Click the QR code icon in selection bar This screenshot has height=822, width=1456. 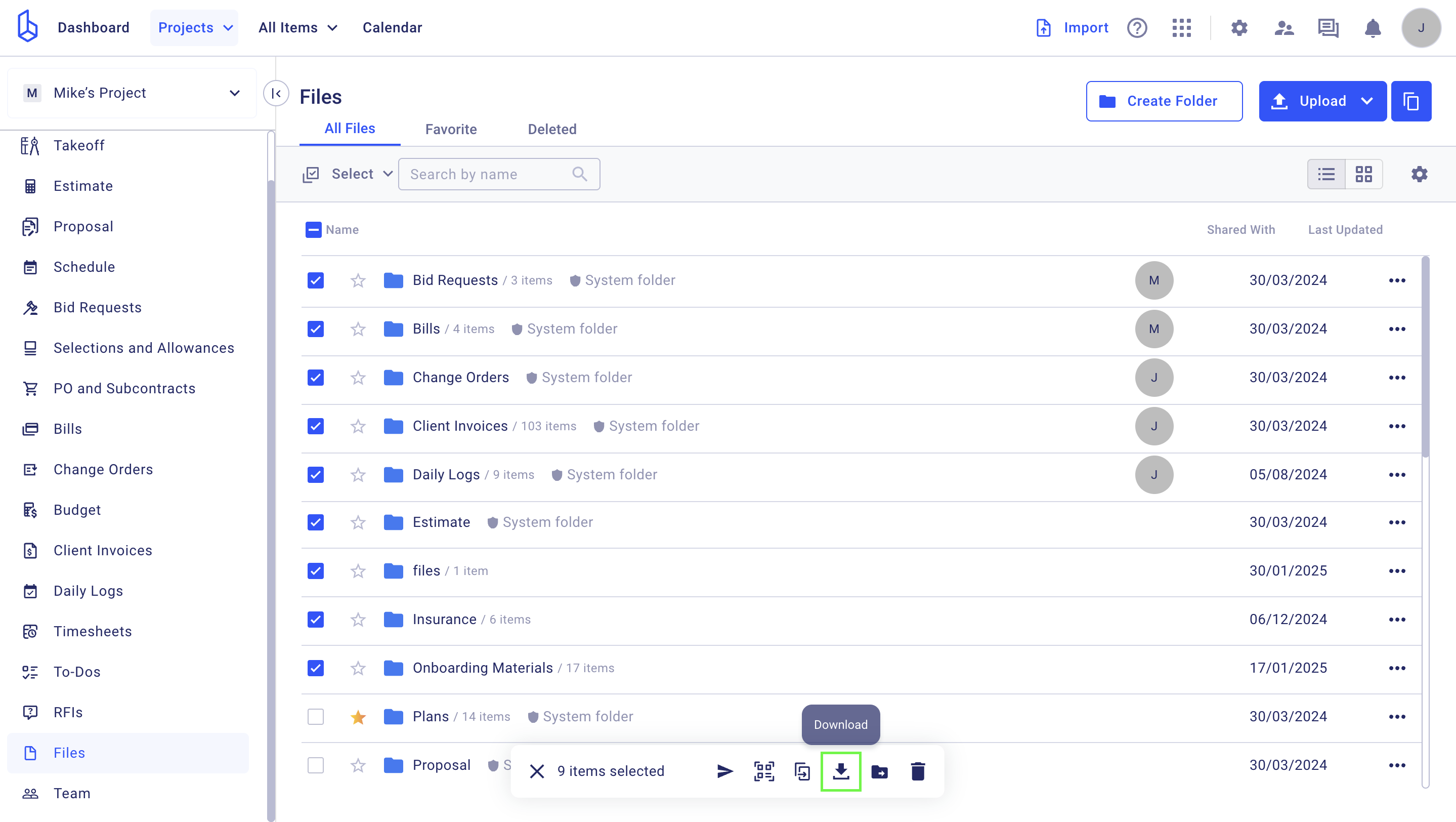[x=764, y=771]
